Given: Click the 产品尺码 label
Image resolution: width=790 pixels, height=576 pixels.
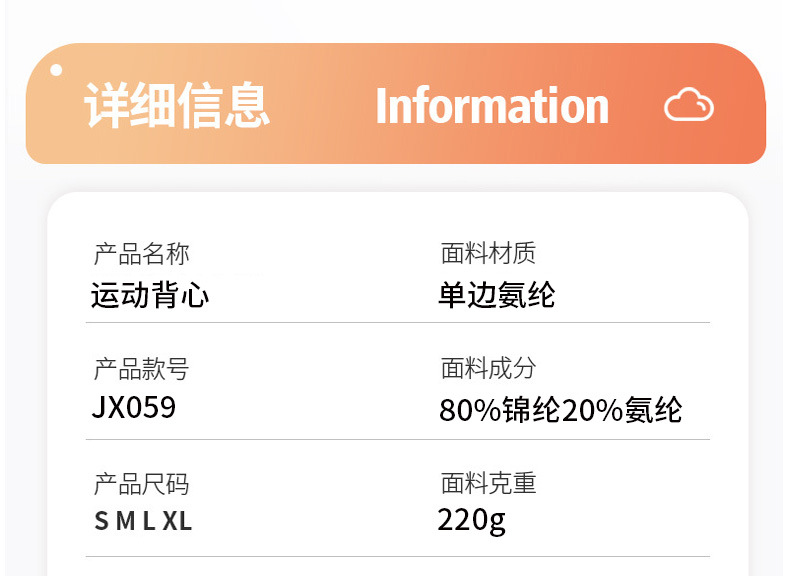Looking at the screenshot, I should (x=141, y=485).
